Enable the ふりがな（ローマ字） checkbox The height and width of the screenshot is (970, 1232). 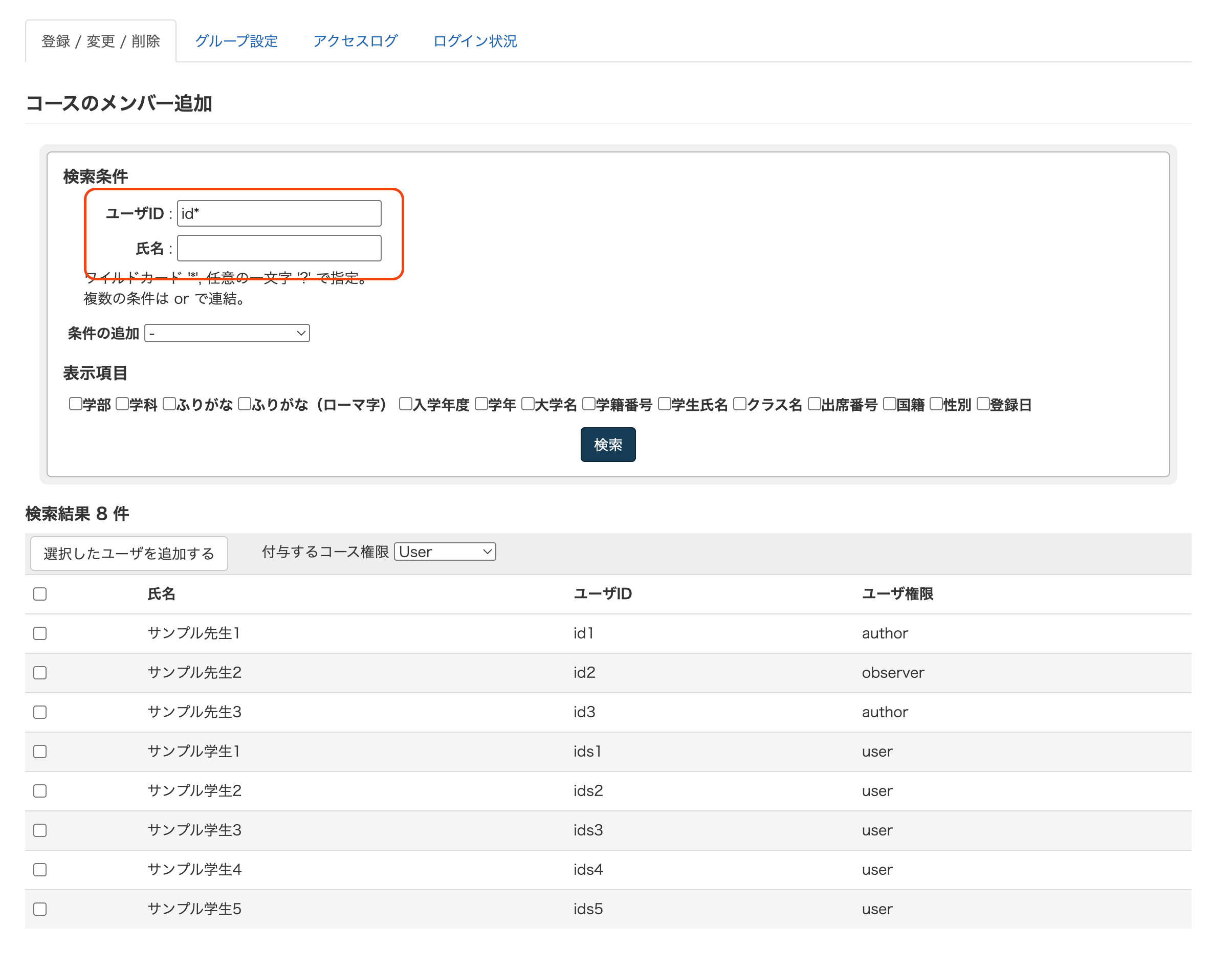click(244, 404)
